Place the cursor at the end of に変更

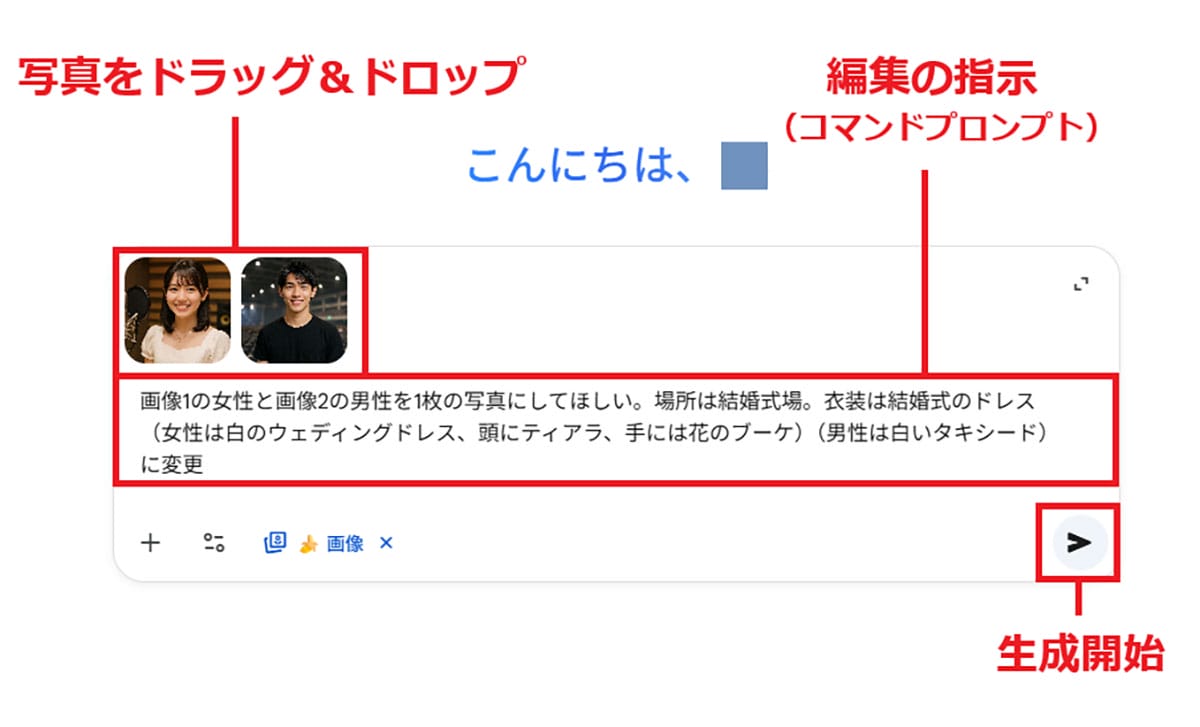[205, 466]
